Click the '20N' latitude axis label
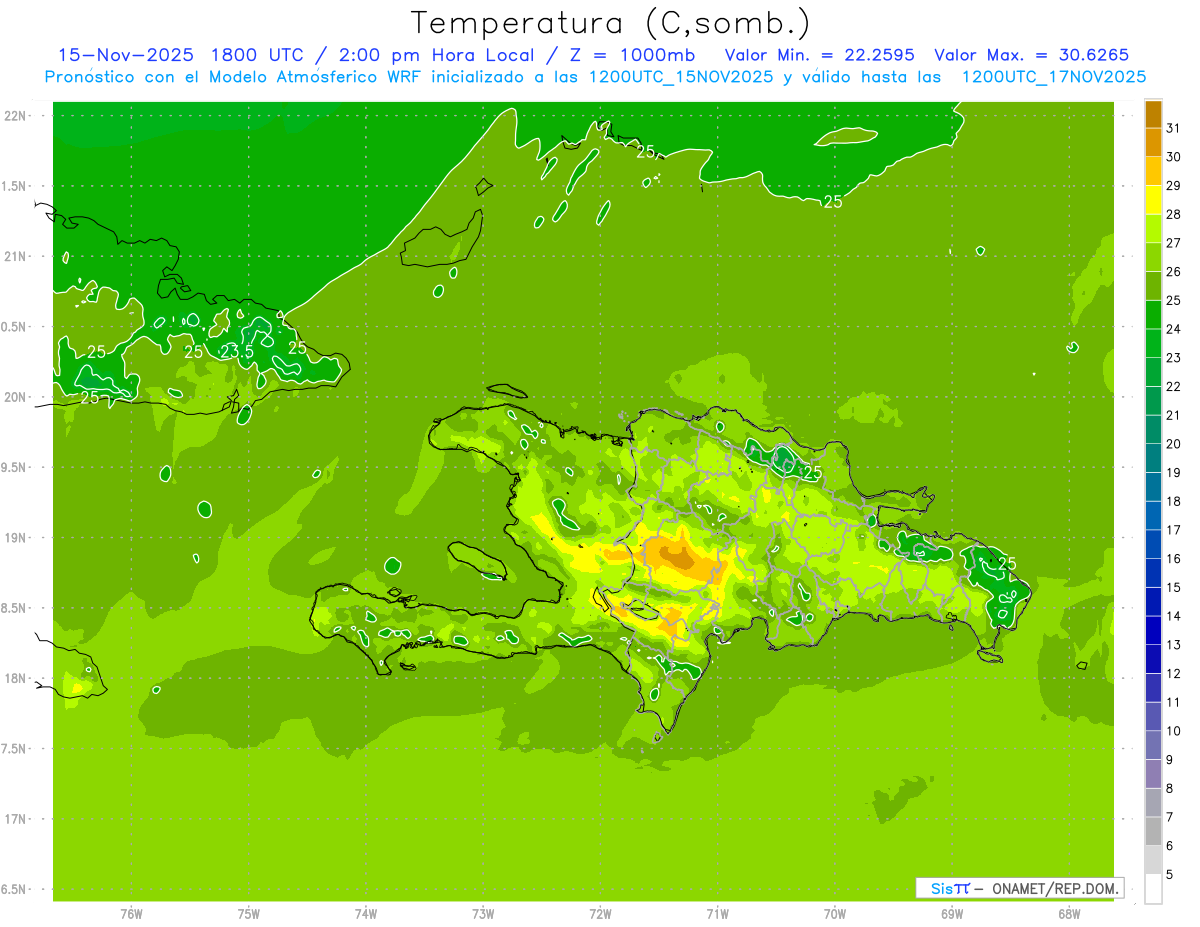The image size is (1200, 927). point(17,397)
